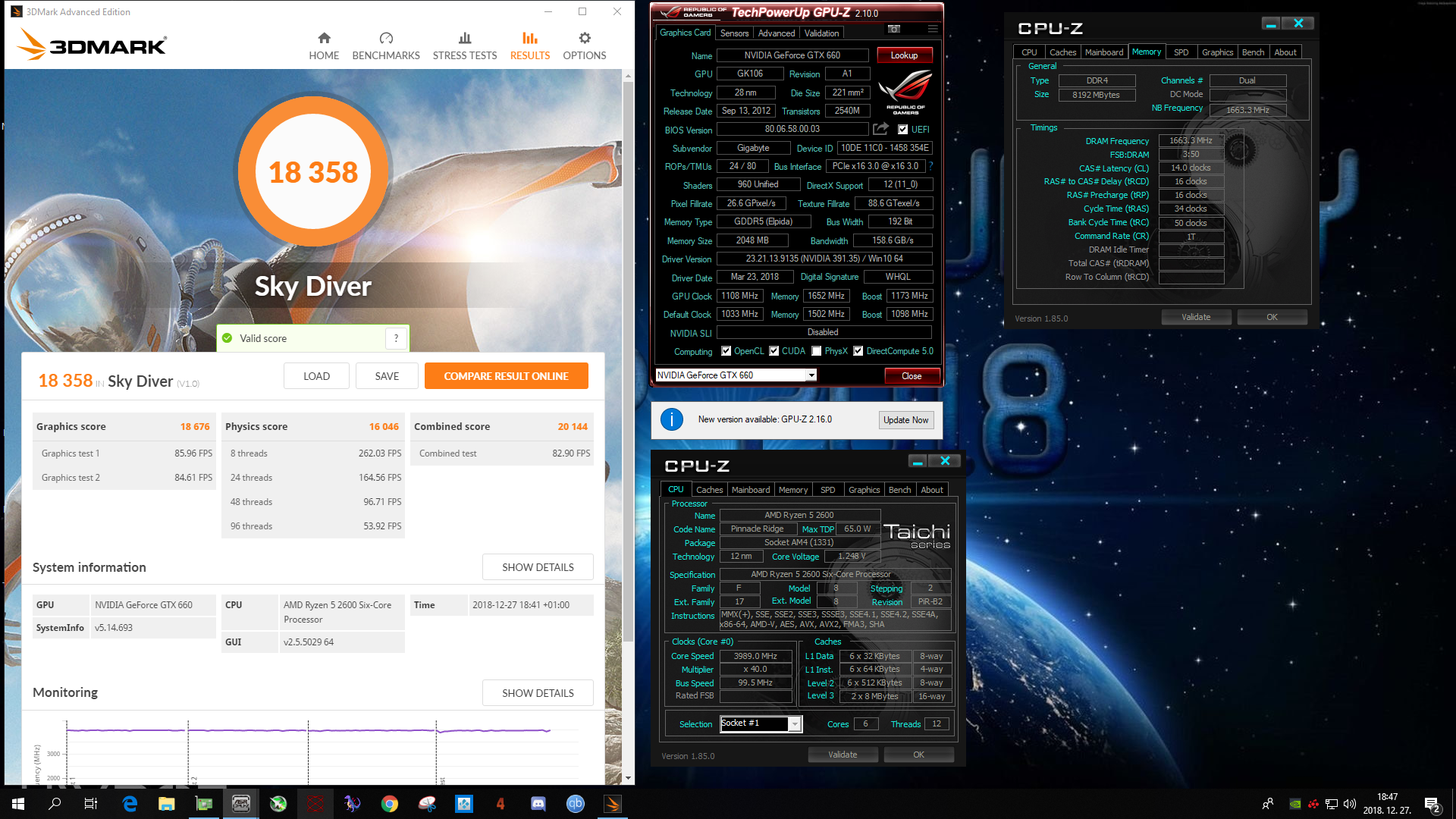This screenshot has height=819, width=1456.
Task: Click the GPU-Z taskbar icon
Action: 204,804
